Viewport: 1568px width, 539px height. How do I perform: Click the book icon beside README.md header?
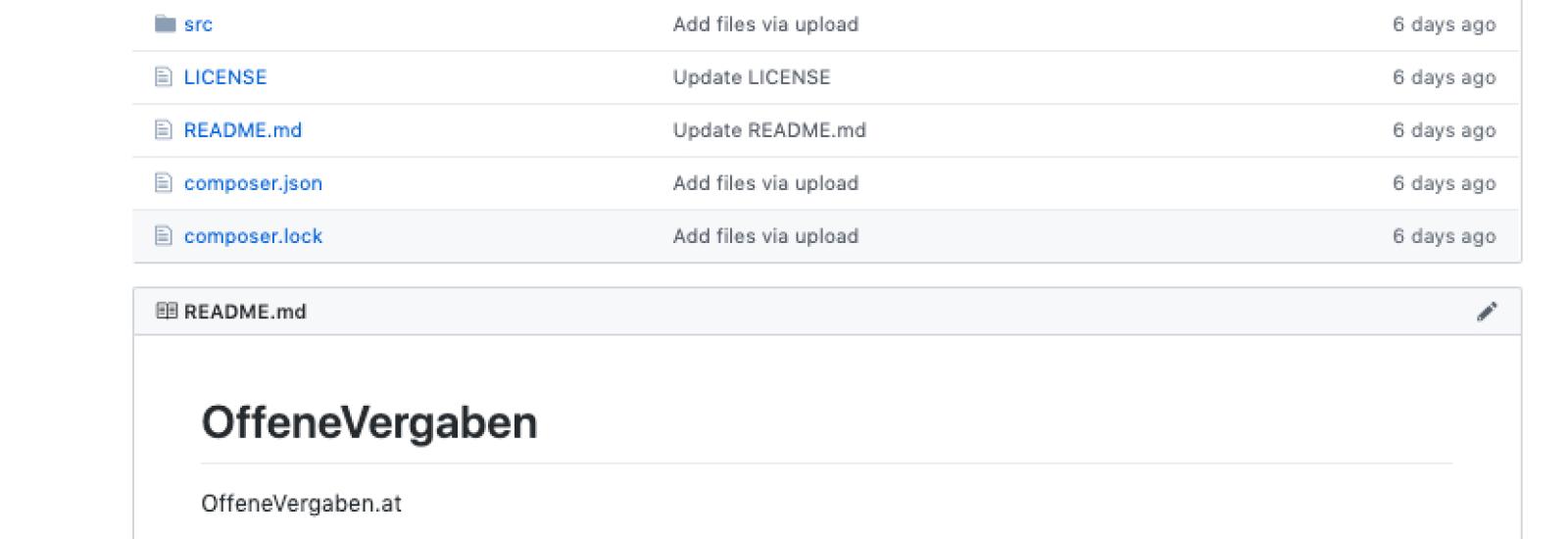tap(167, 312)
